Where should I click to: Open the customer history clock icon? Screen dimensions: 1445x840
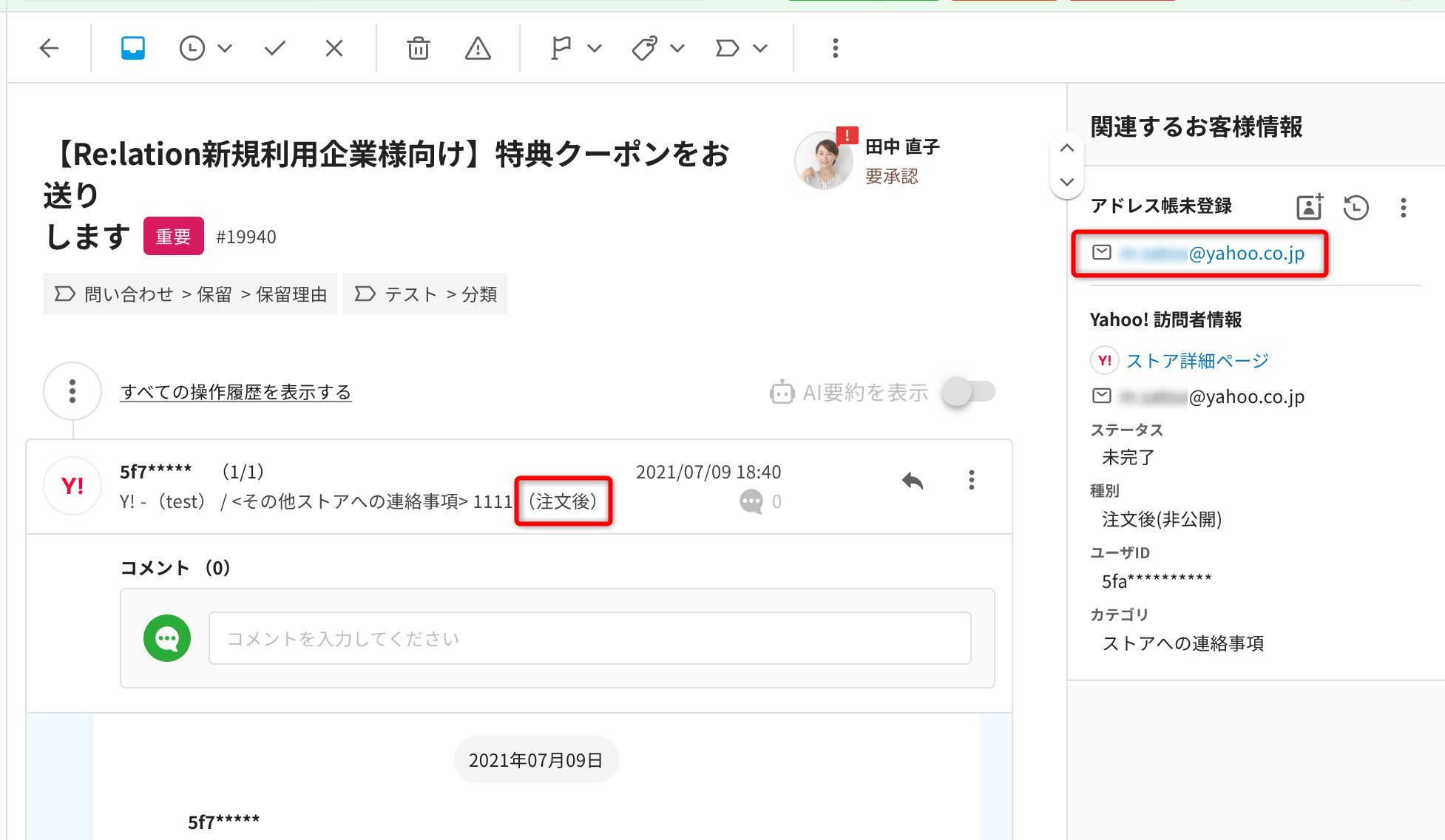point(1356,207)
